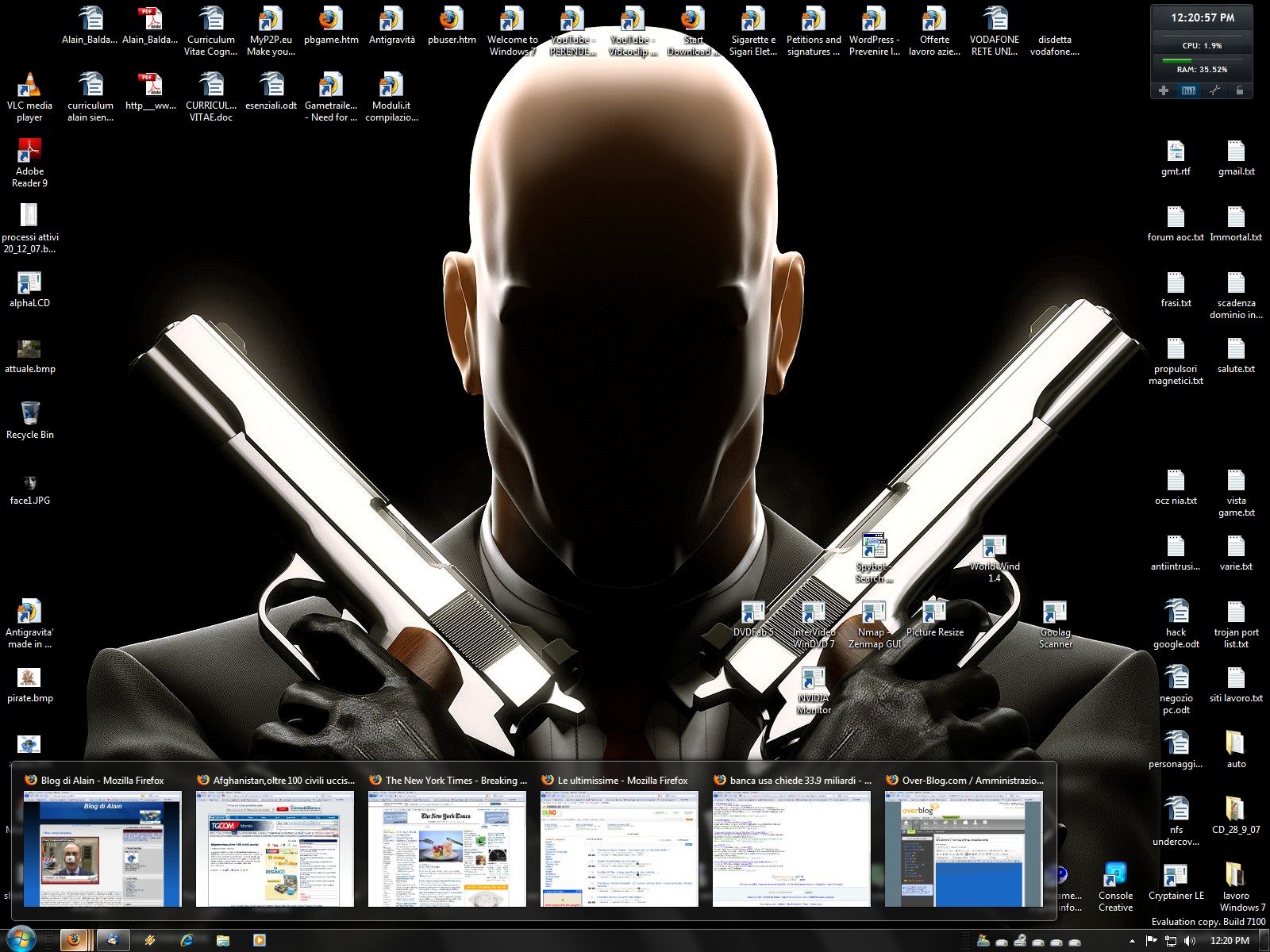Open the Adobe Reader 9 desktop shortcut
1270x952 pixels.
click(x=29, y=163)
